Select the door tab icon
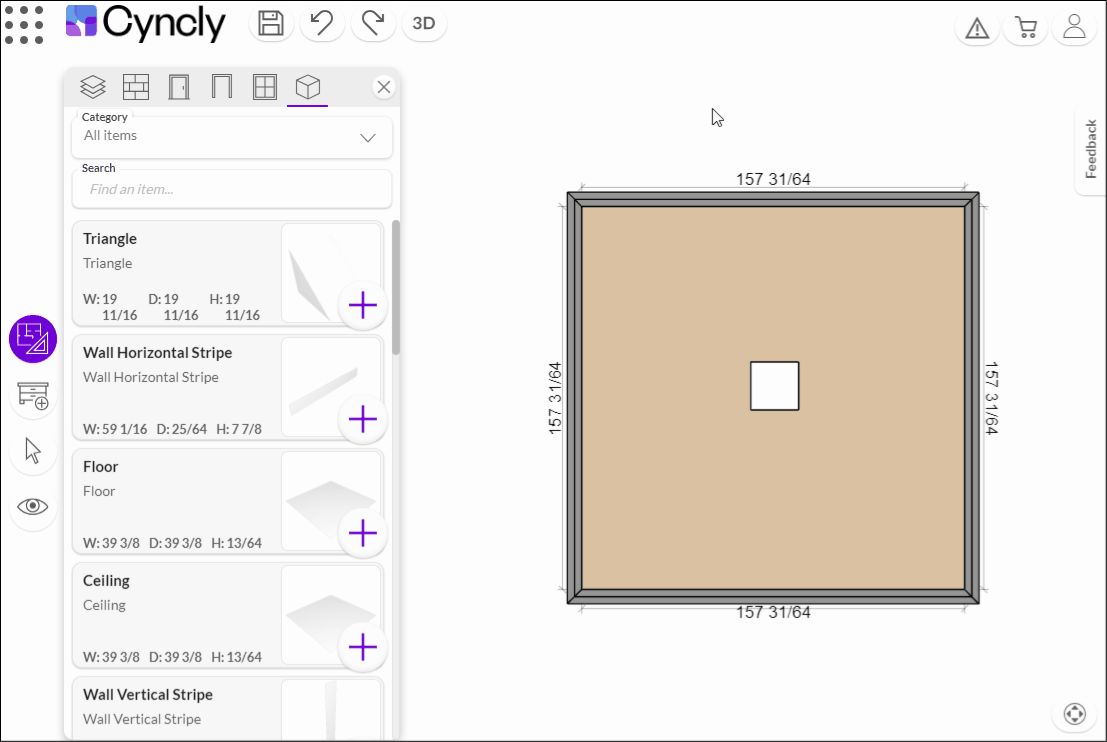1107x742 pixels. pos(179,87)
